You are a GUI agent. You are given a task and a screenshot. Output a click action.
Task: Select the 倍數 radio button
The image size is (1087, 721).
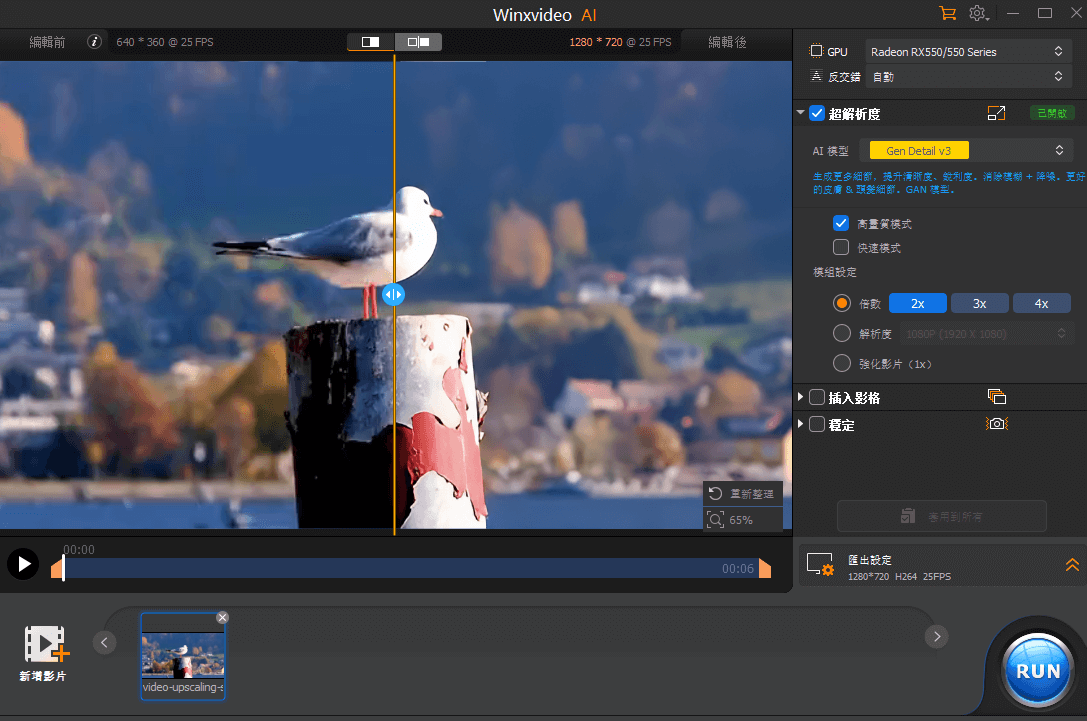[x=842, y=304]
